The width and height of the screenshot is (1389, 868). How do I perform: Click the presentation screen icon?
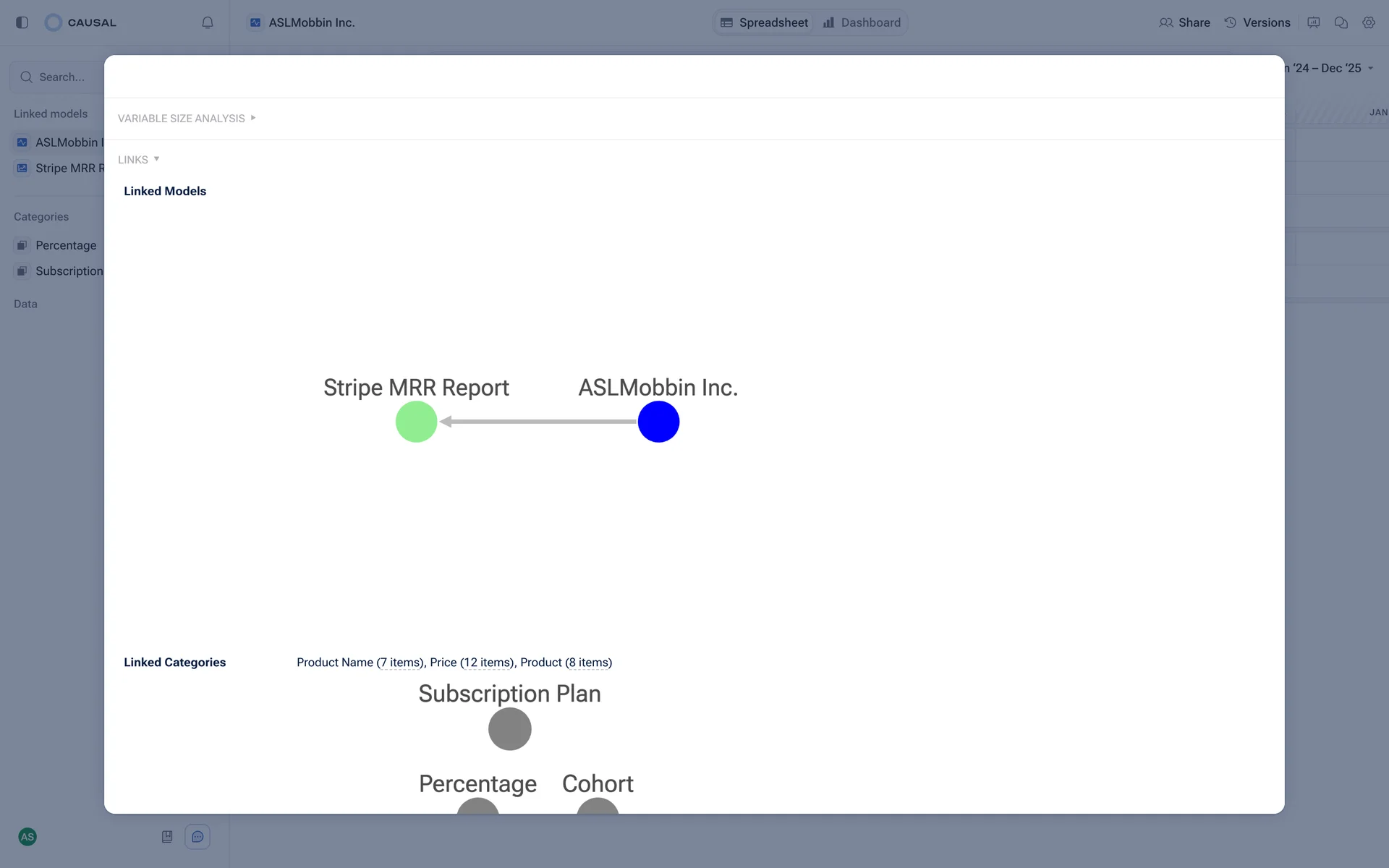coord(1314,22)
